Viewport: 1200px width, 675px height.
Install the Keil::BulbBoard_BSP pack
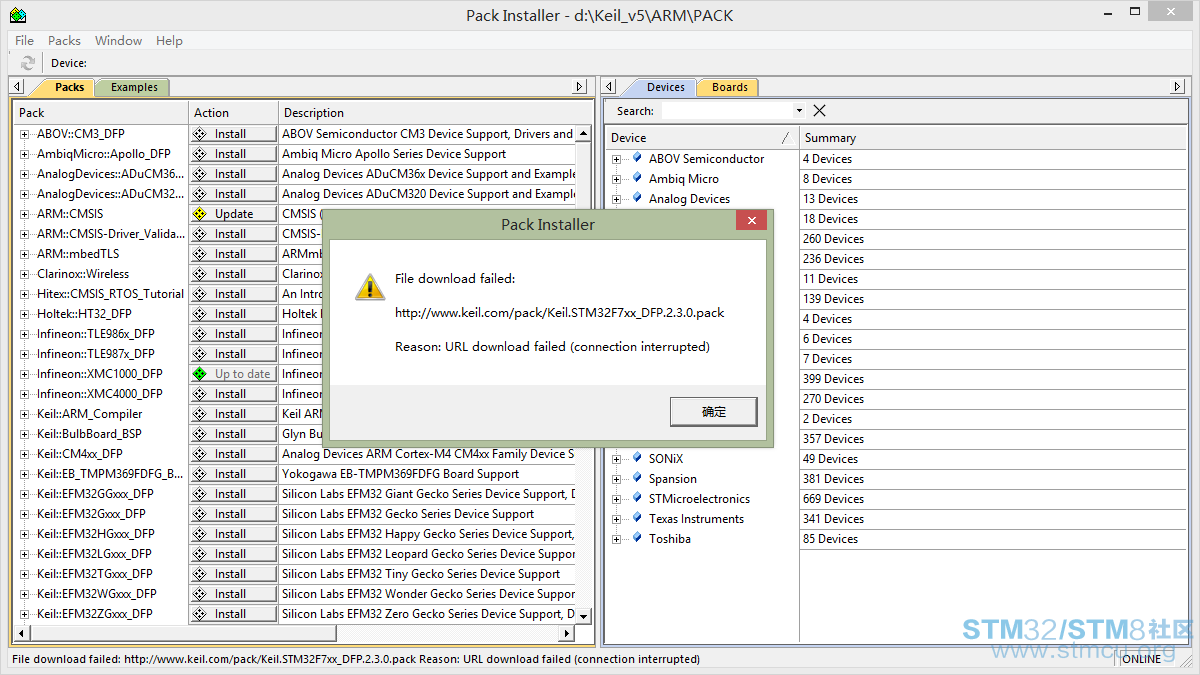pyautogui.click(x=233, y=434)
